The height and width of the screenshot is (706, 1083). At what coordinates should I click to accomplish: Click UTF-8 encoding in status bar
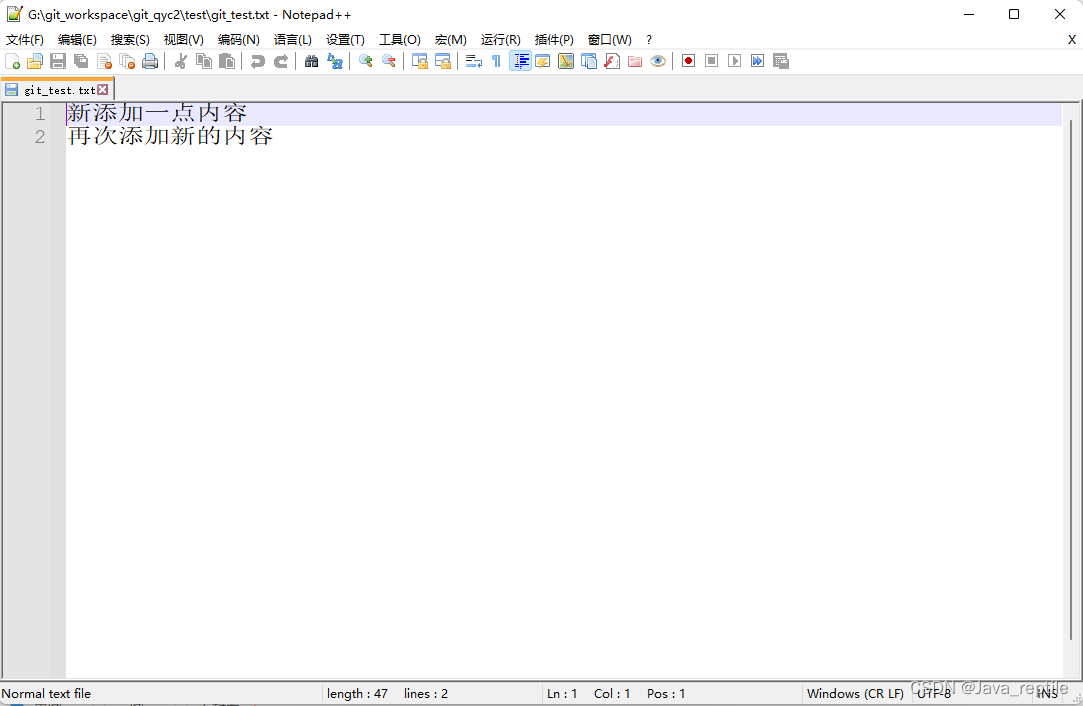934,694
